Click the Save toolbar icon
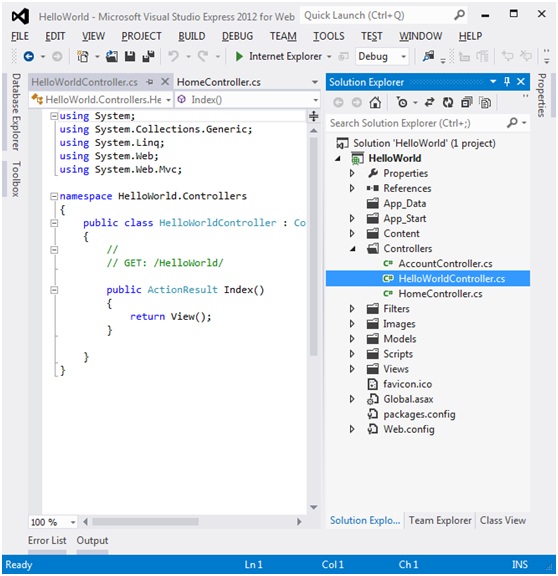 [130, 57]
